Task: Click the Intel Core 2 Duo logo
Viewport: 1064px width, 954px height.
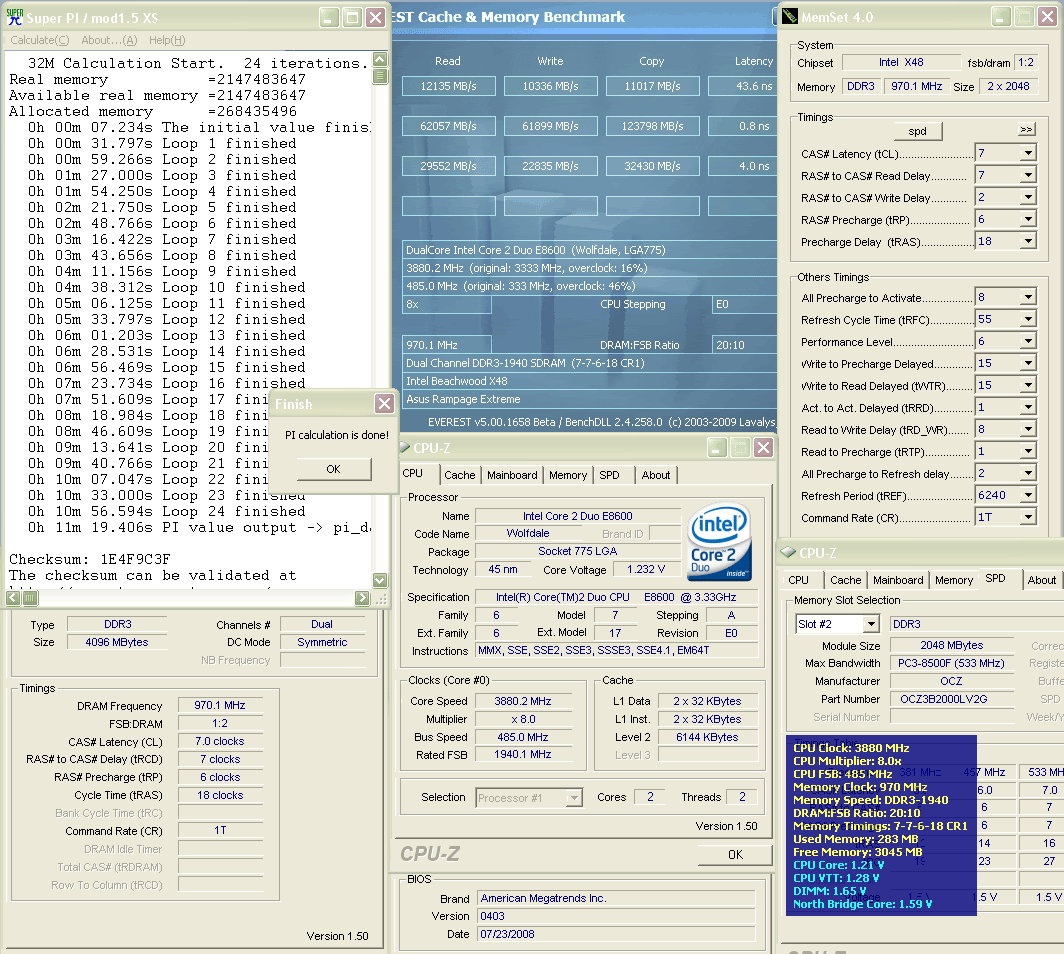Action: pyautogui.click(x=719, y=541)
